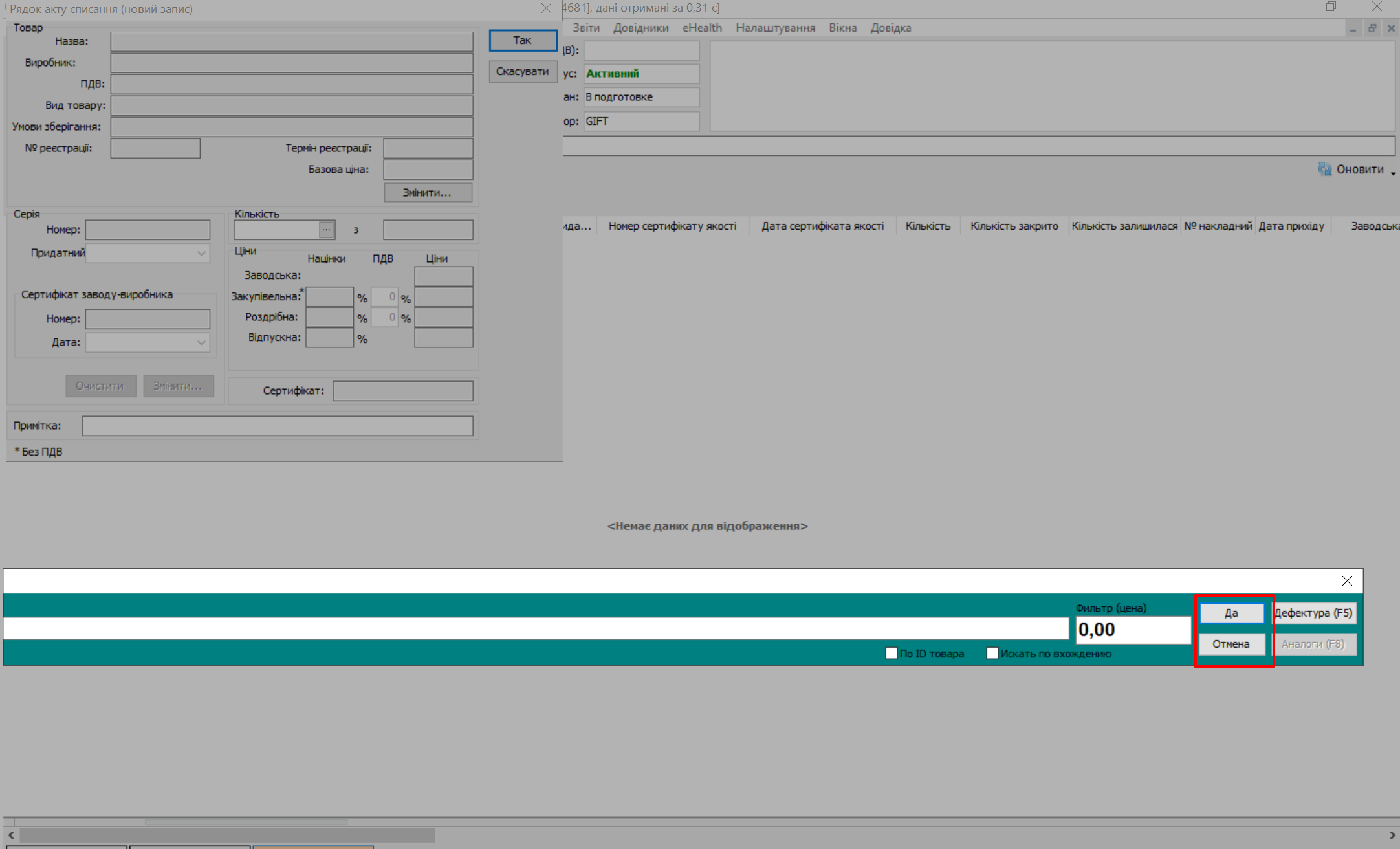This screenshot has width=1400, height=849.
Task: Close the Рядок акту списання dialog
Action: (546, 8)
